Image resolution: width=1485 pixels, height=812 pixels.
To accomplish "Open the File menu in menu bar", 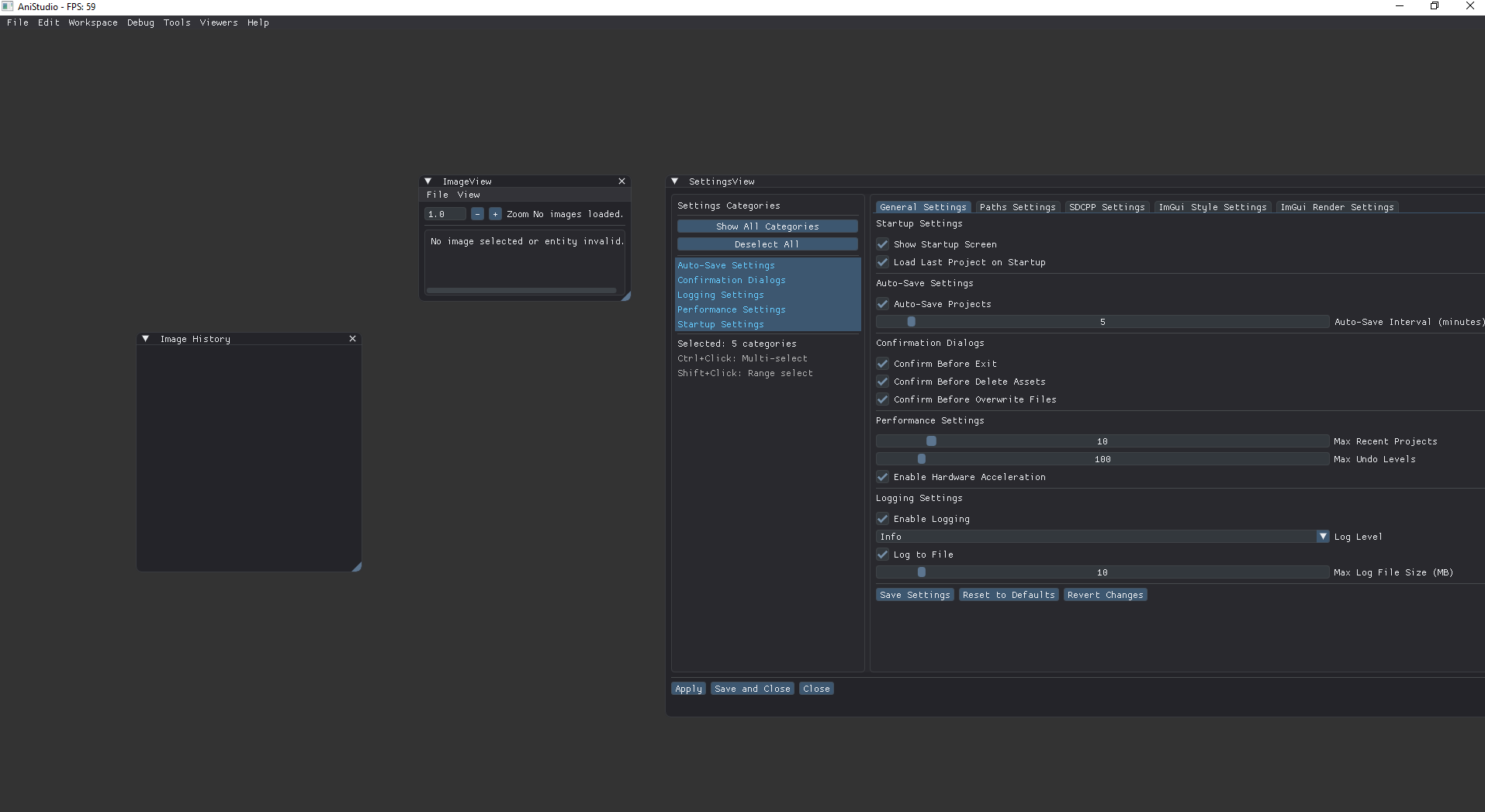I will [18, 22].
